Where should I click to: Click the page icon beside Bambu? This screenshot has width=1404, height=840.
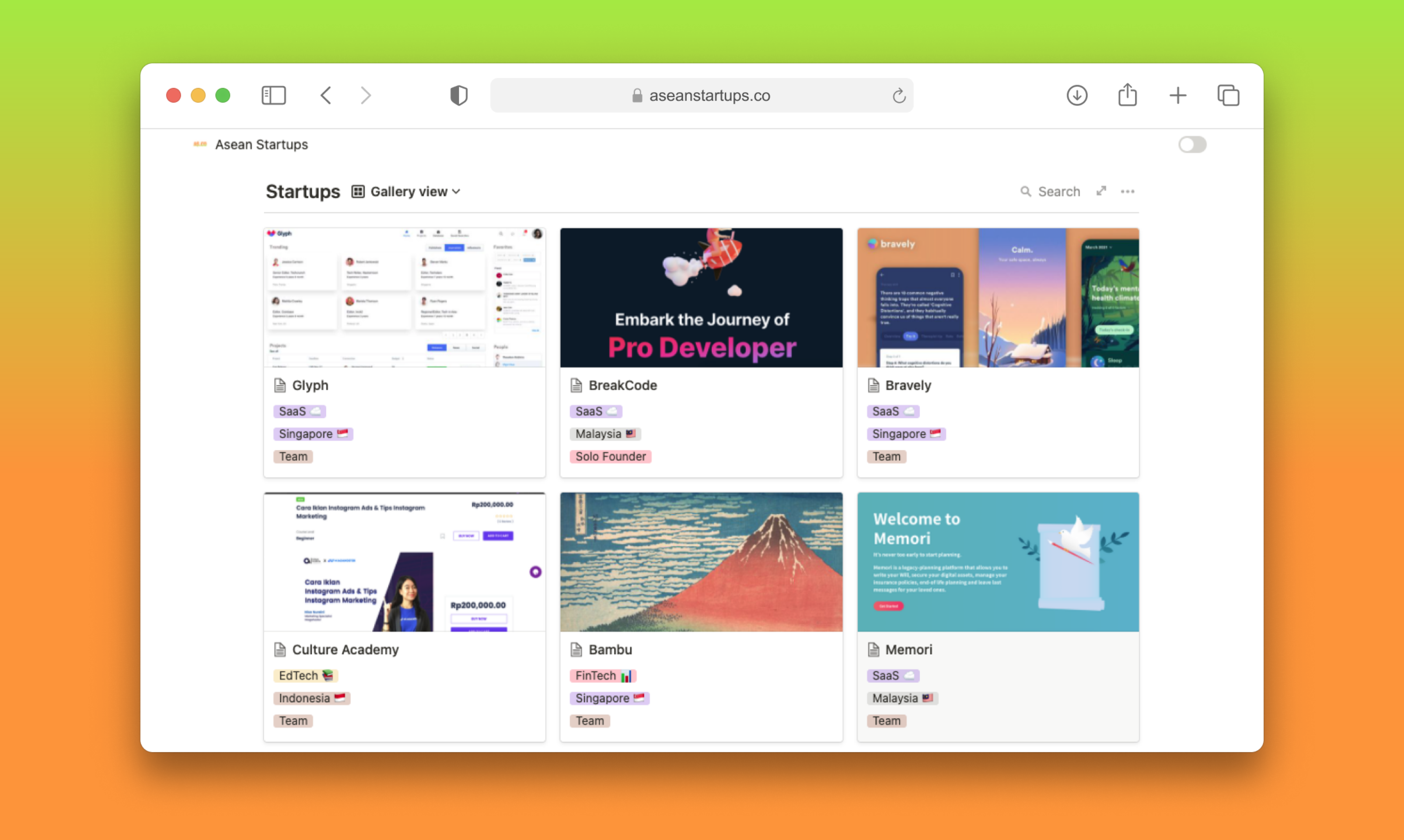[x=576, y=649]
